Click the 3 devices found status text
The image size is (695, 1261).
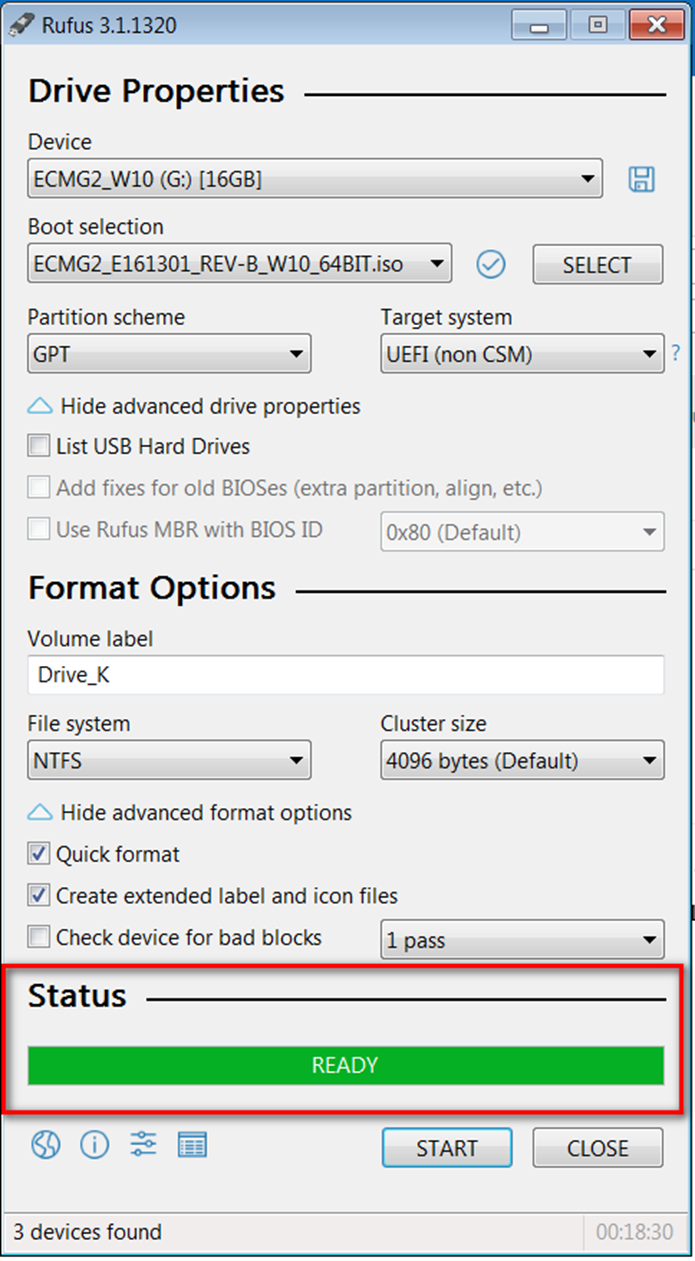87,1232
